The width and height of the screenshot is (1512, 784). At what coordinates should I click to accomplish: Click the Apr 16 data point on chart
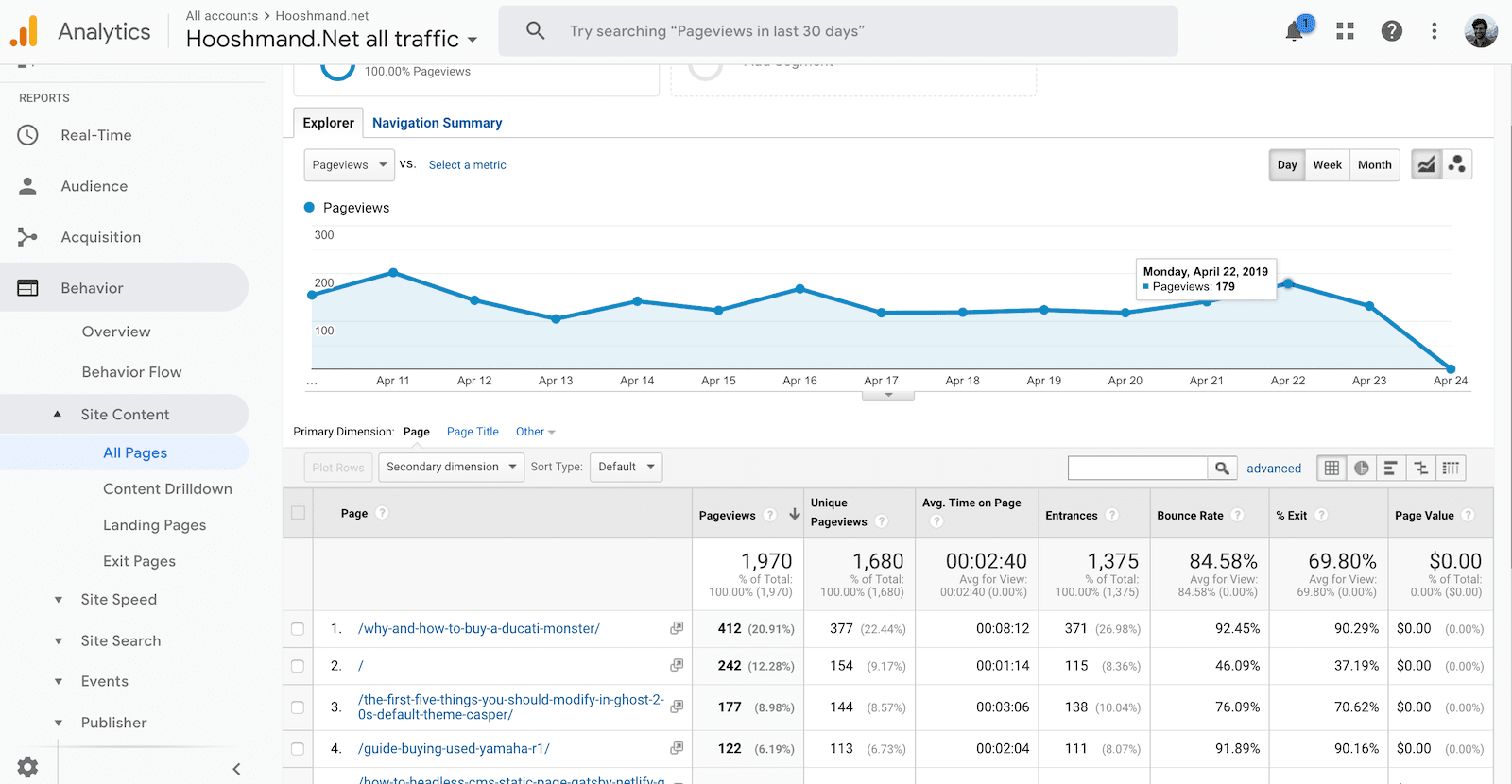click(x=799, y=289)
